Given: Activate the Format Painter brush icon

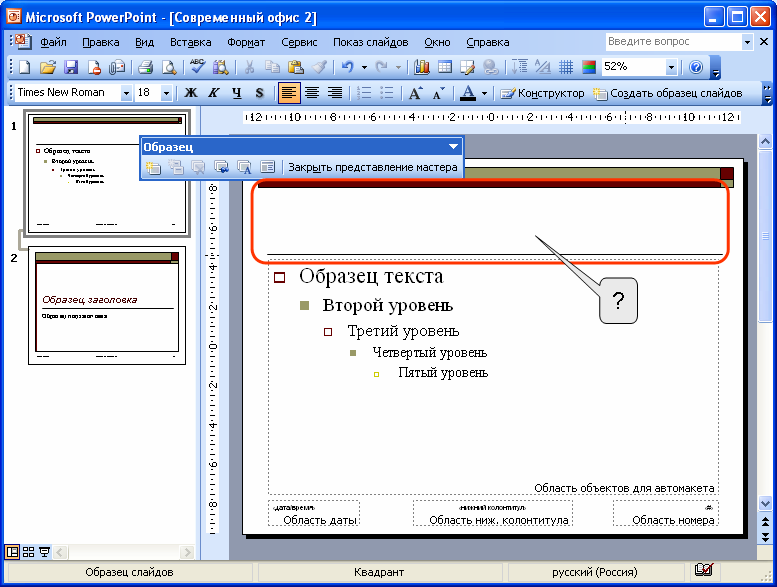Looking at the screenshot, I should pyautogui.click(x=320, y=67).
